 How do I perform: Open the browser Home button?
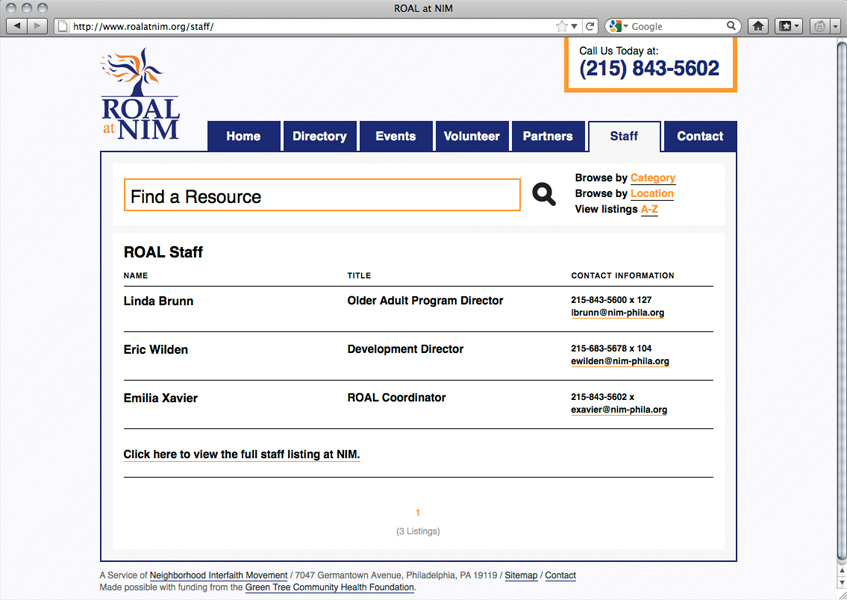click(x=758, y=26)
